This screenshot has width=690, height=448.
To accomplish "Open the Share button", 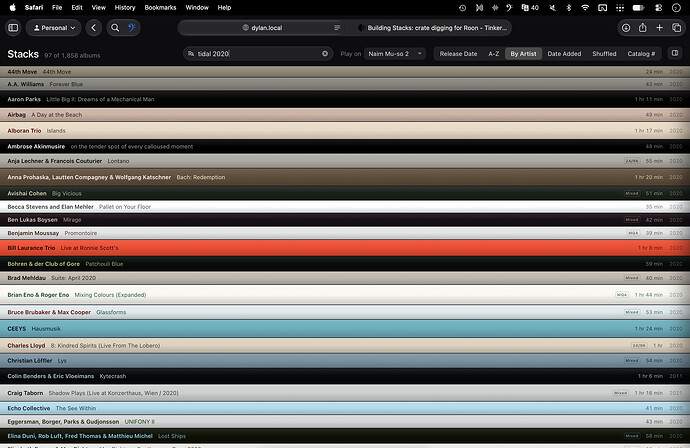I will tap(642, 28).
